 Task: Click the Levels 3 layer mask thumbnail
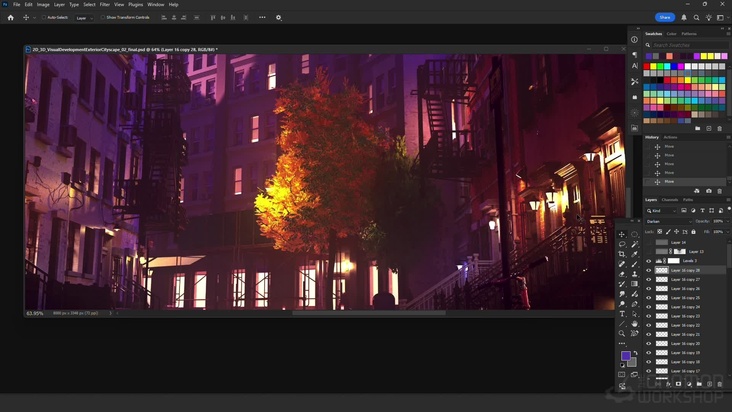[673, 261]
